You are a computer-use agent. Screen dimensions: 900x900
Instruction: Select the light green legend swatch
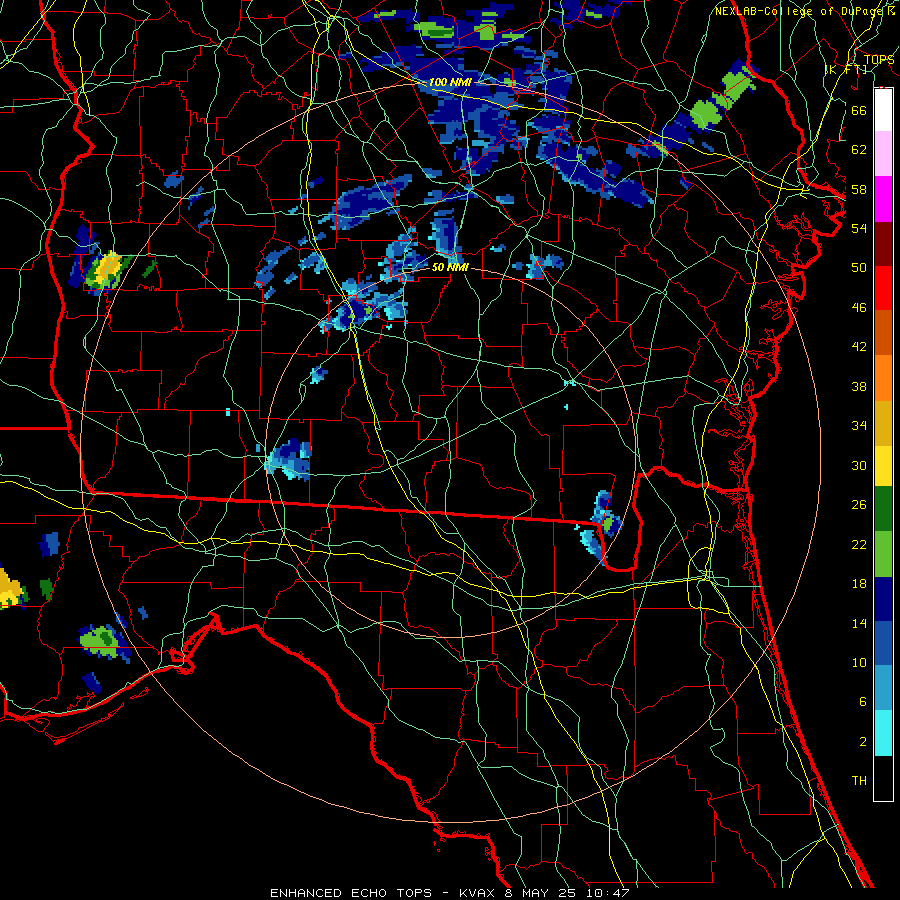883,554
